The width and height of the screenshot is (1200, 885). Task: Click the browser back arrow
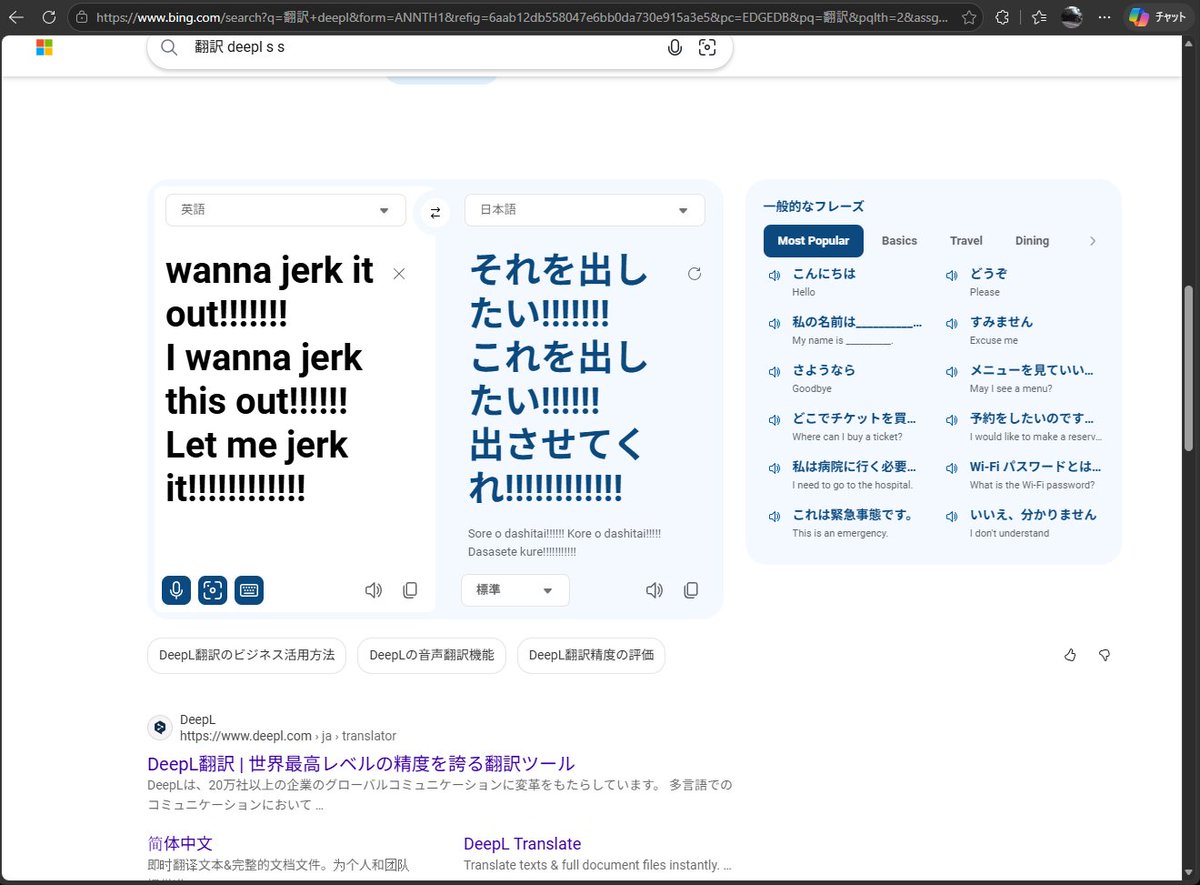tap(16, 17)
